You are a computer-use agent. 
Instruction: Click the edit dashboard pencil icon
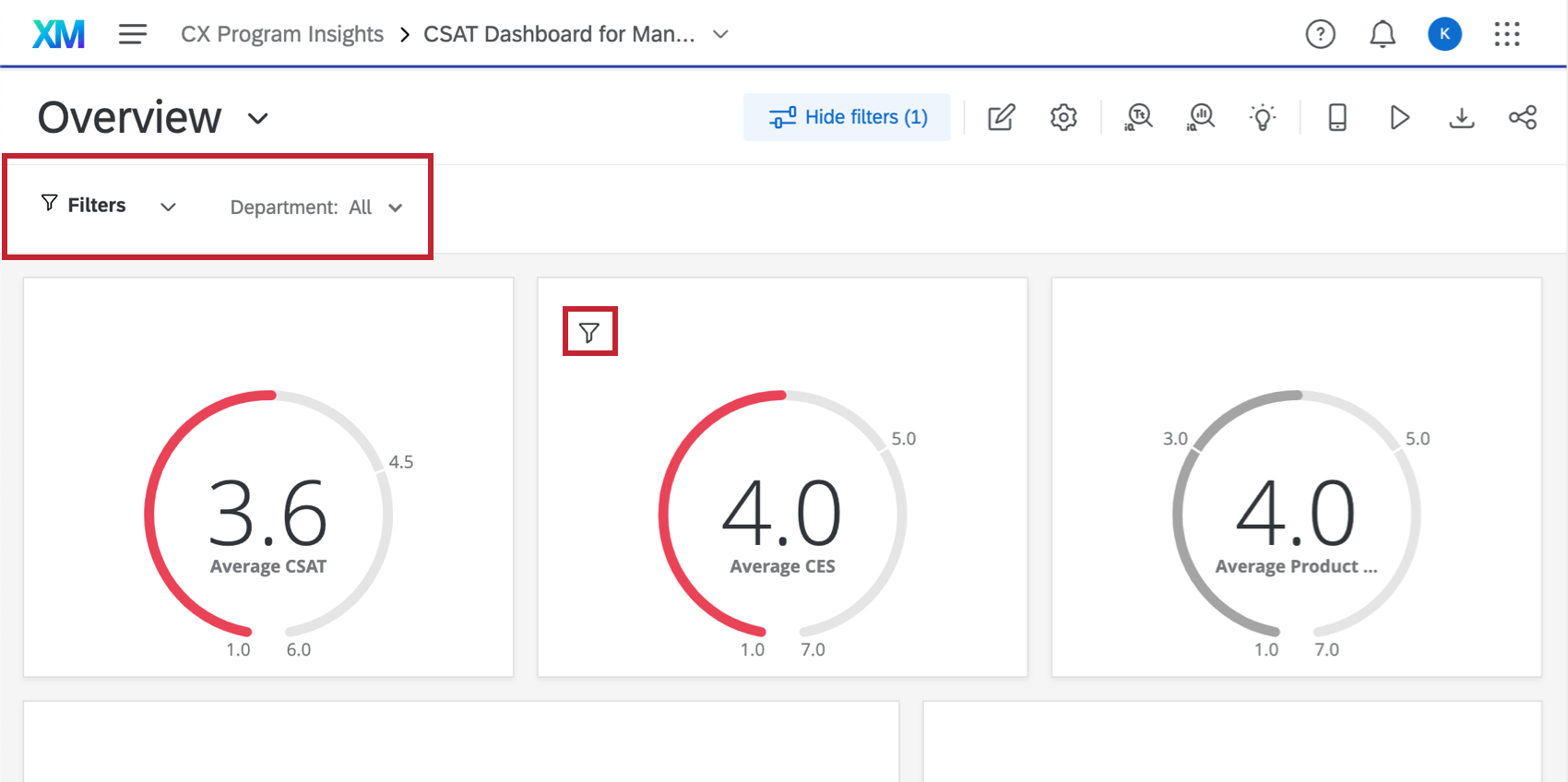[x=1001, y=117]
